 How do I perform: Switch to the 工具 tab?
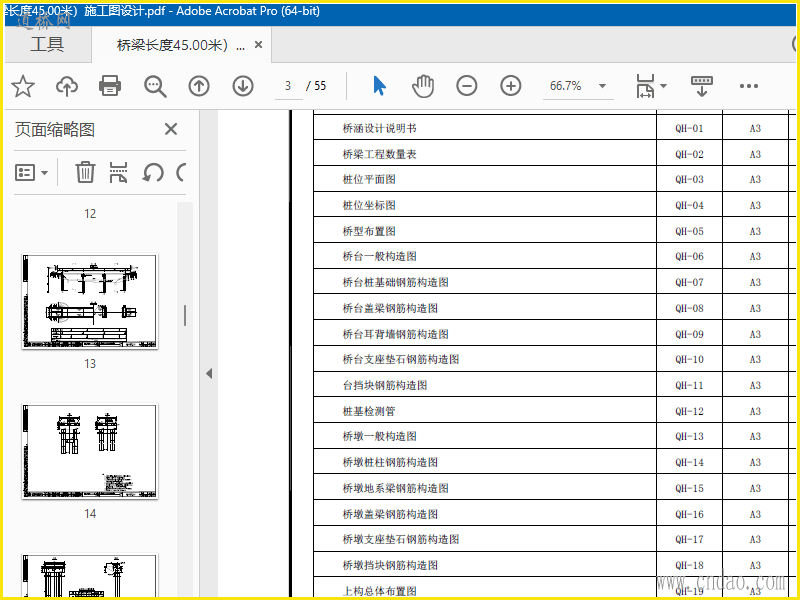tap(47, 44)
